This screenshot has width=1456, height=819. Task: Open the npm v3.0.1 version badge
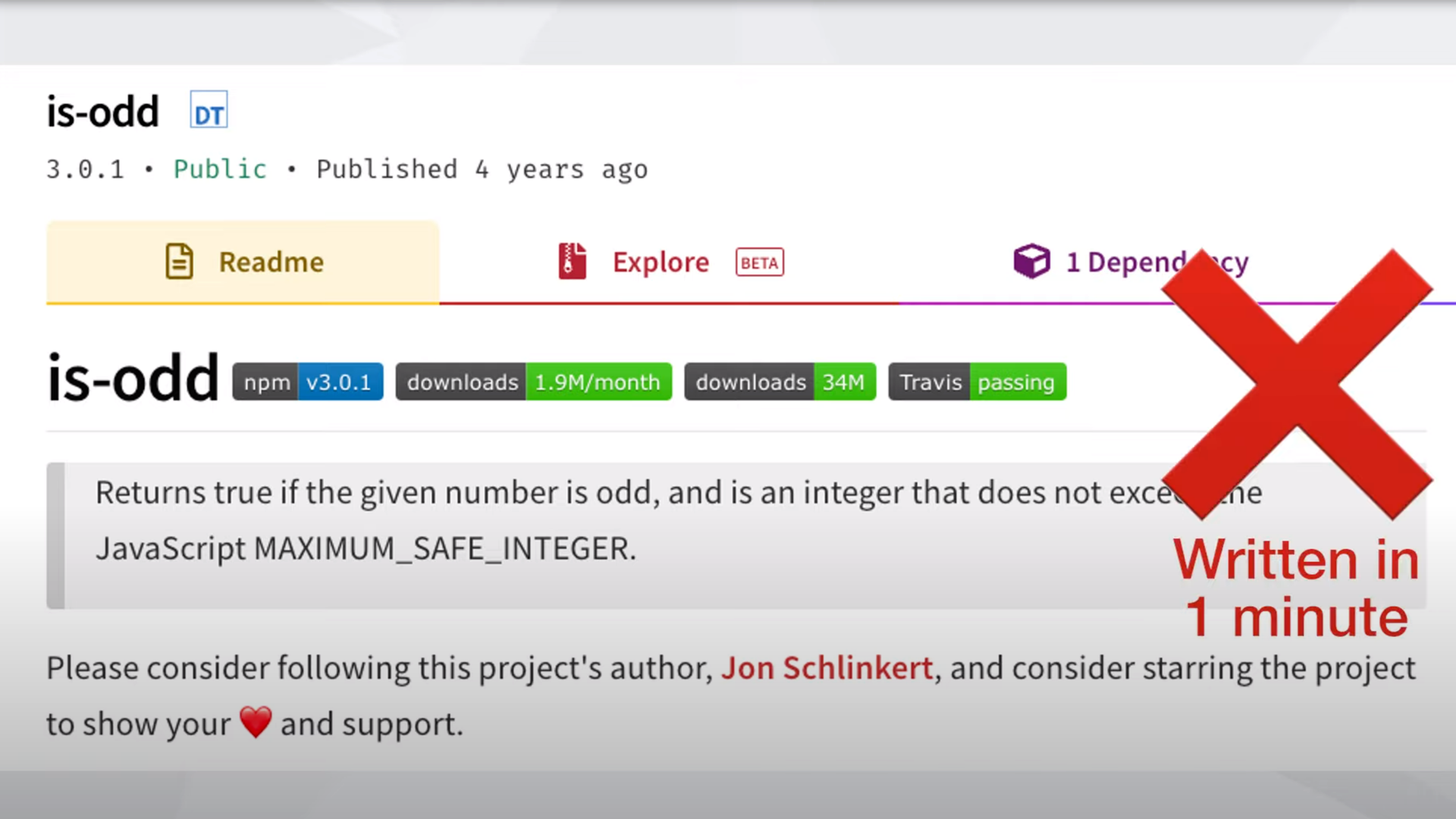(x=307, y=381)
